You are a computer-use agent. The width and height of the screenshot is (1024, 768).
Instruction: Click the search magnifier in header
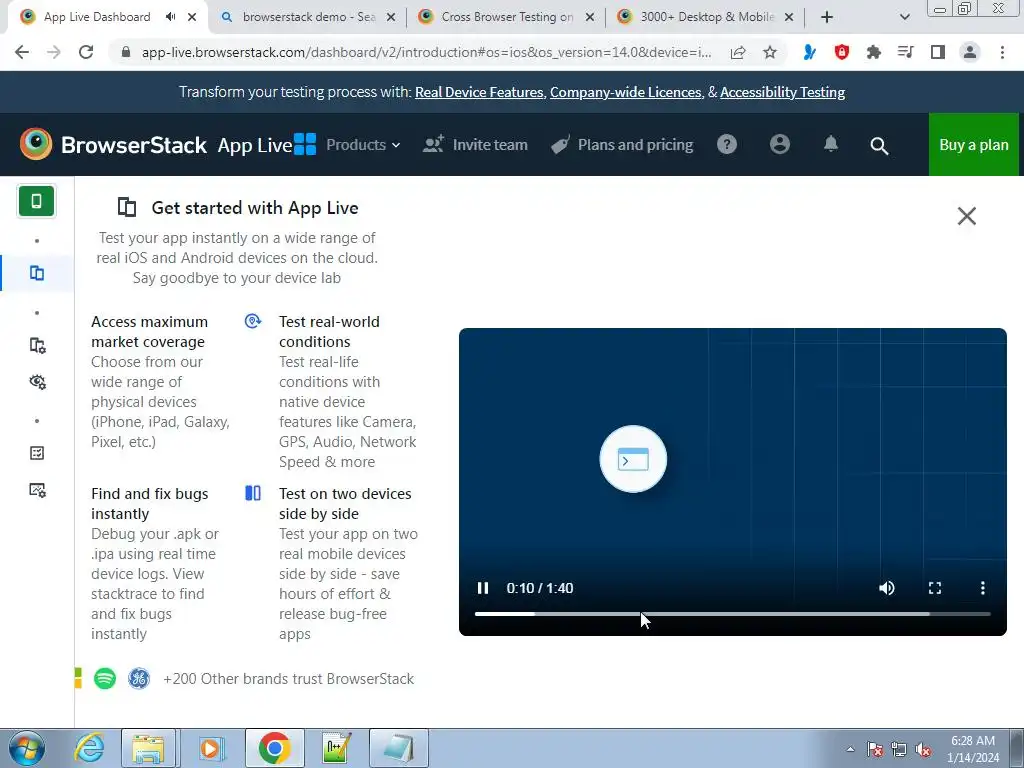pyautogui.click(x=879, y=146)
